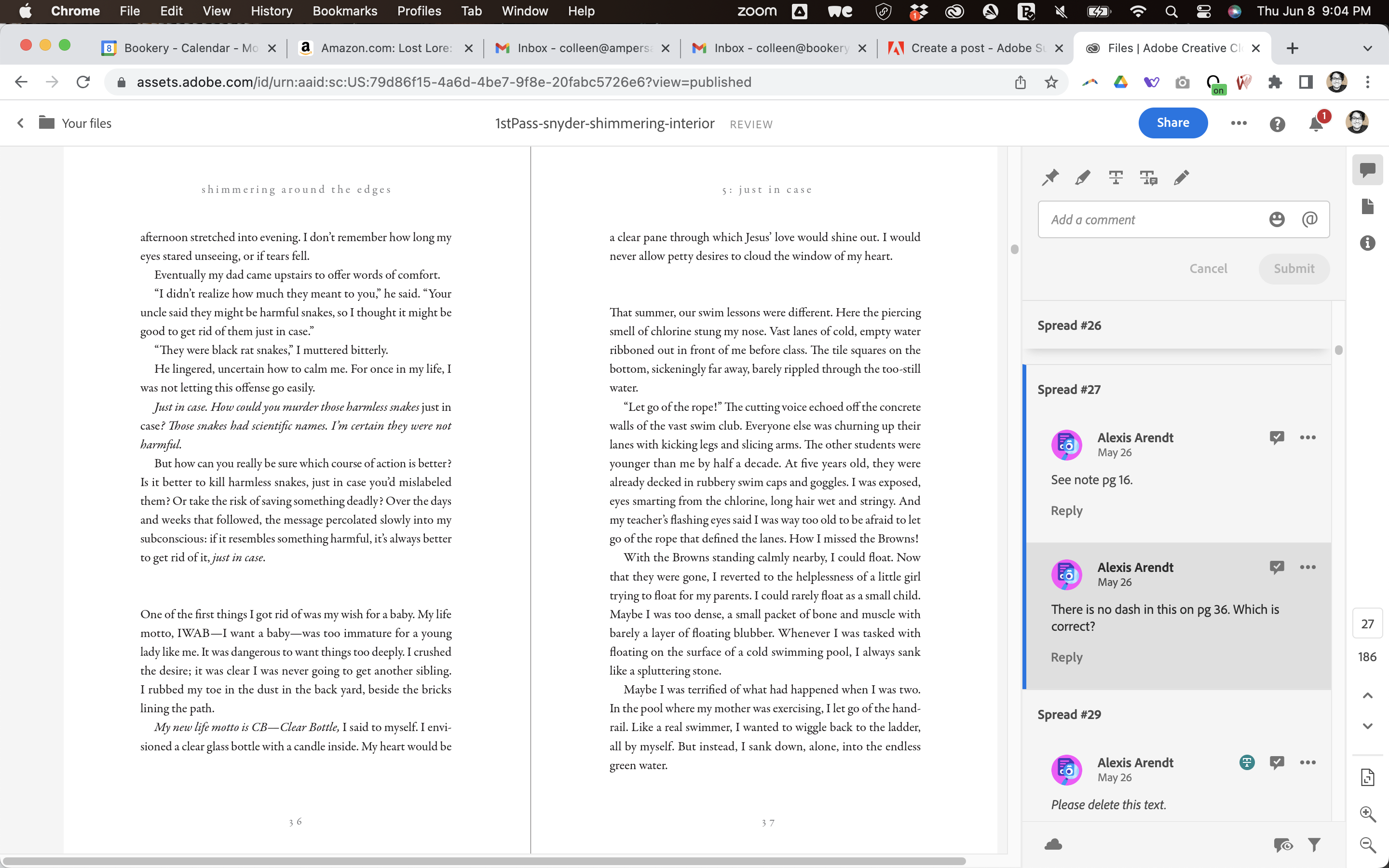The image size is (1389, 868).
Task: Jump to next spread with down chevron
Action: coord(1367,725)
